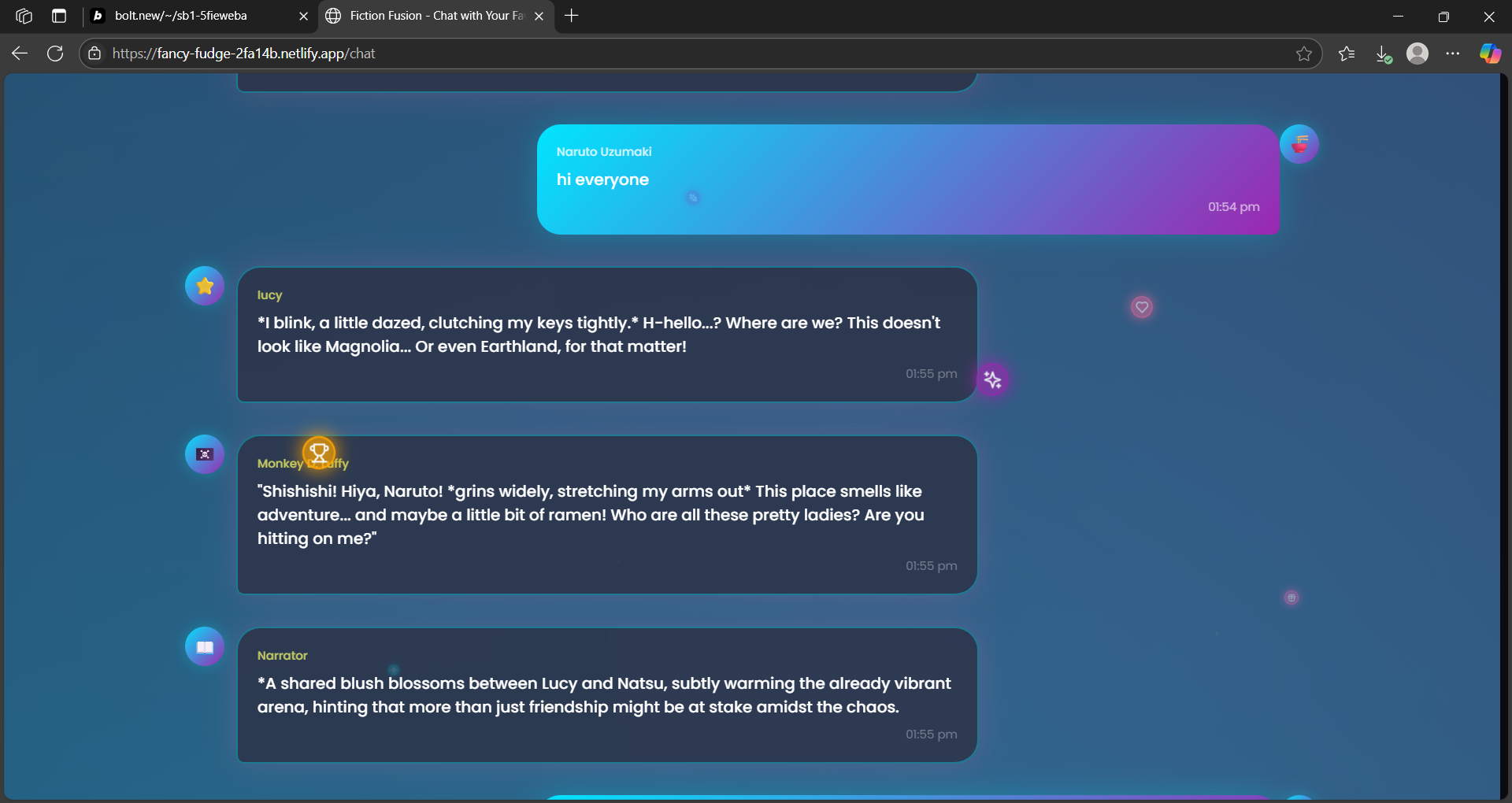The image size is (1512, 803).
Task: Click Naruto Uzumaki's ramen bowl avatar
Action: click(x=1299, y=144)
